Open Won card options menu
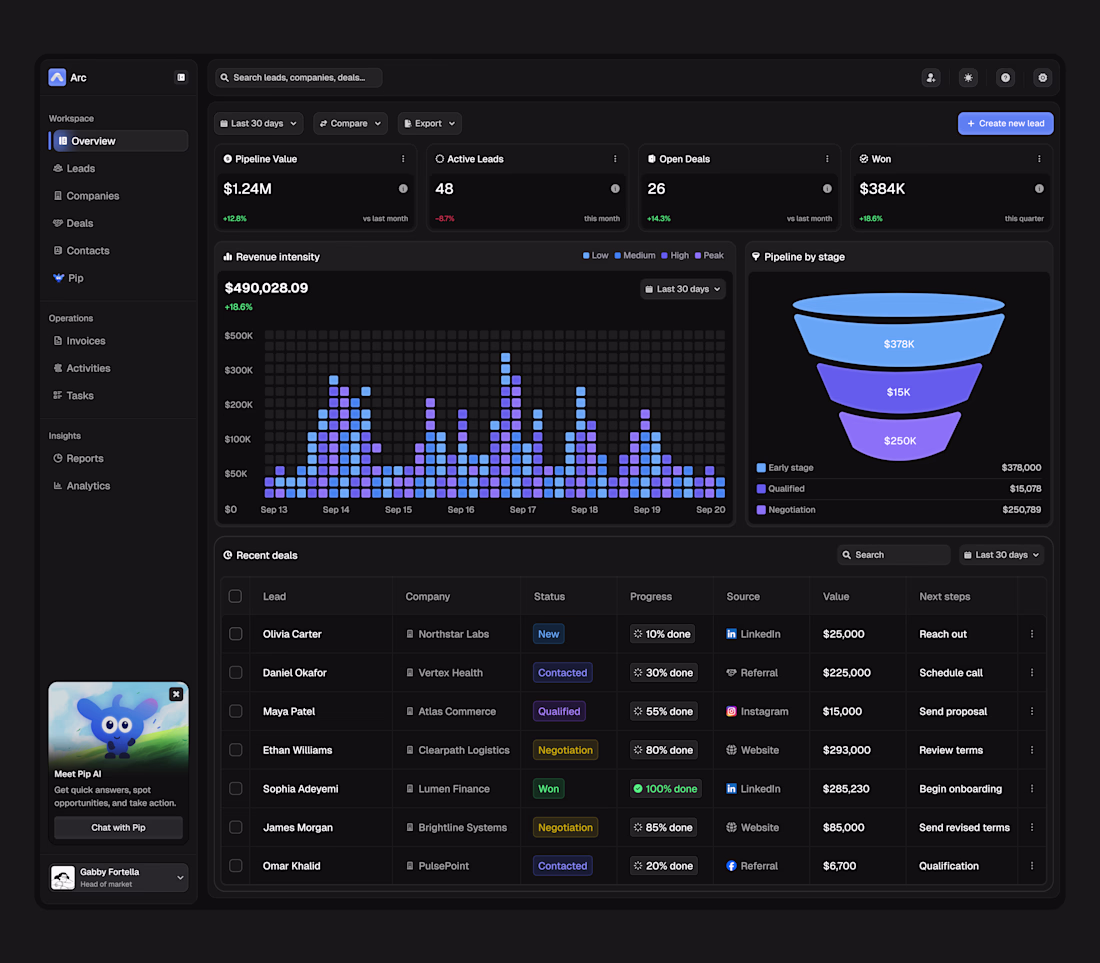Viewport: 1100px width, 963px height. pyautogui.click(x=1039, y=159)
